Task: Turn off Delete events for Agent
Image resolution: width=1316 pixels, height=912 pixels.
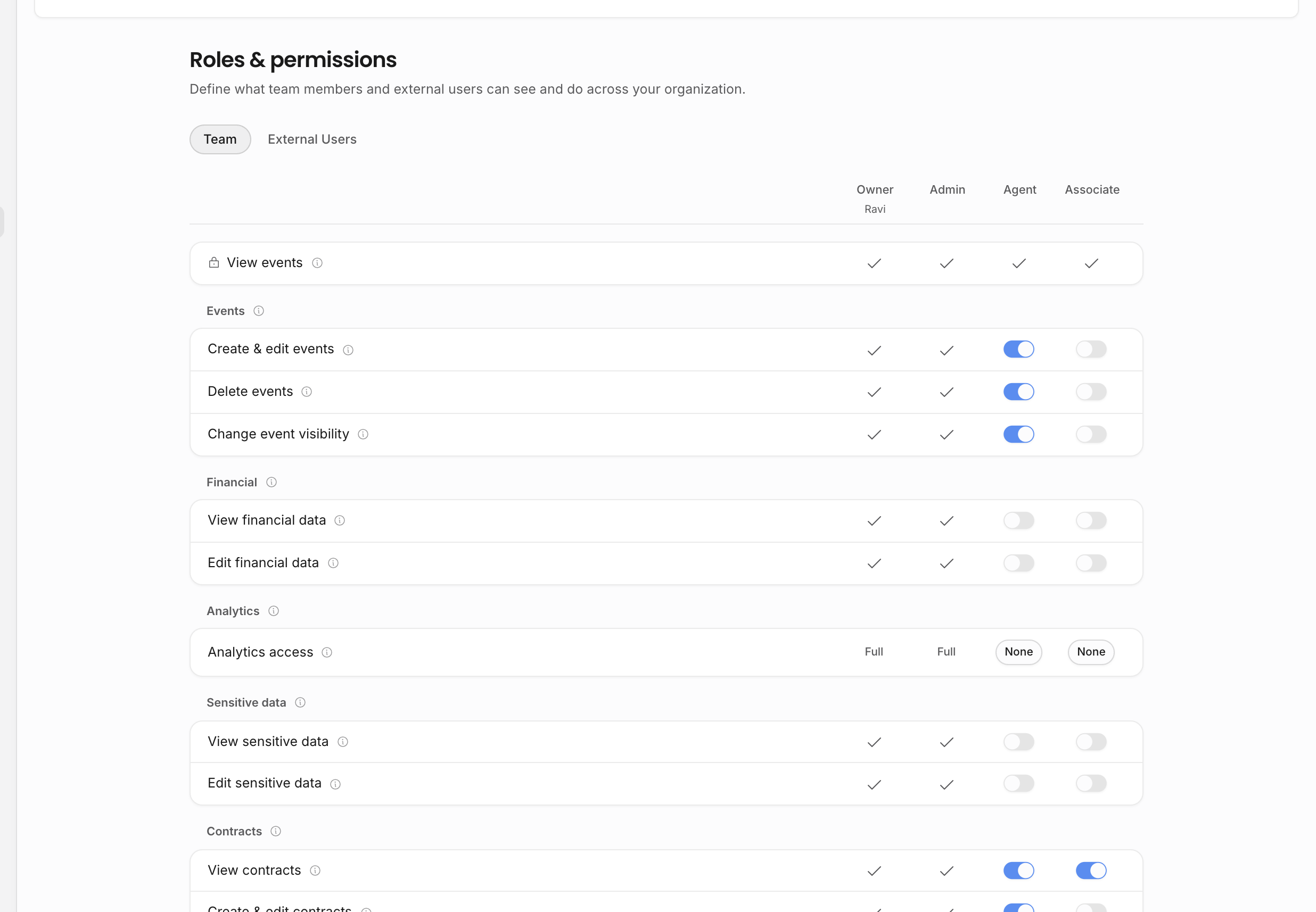Action: tap(1019, 392)
